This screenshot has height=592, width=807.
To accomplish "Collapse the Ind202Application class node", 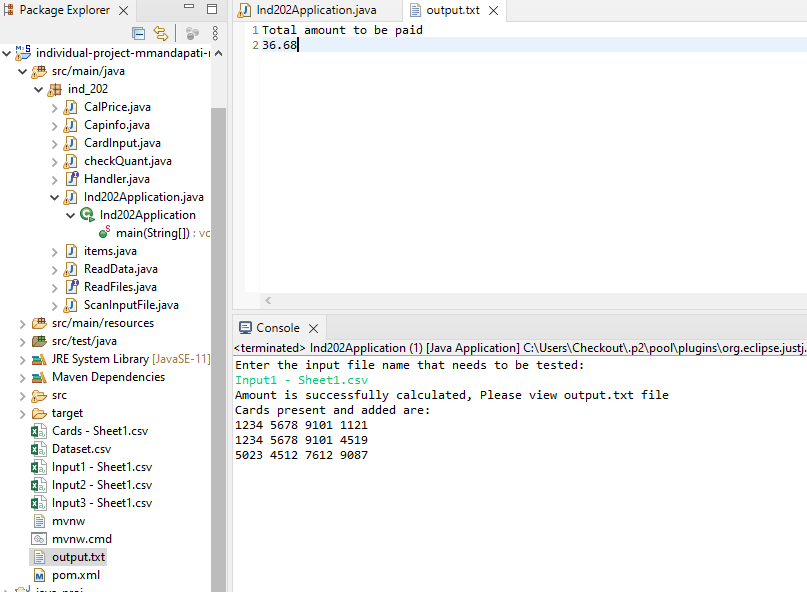I will [71, 215].
